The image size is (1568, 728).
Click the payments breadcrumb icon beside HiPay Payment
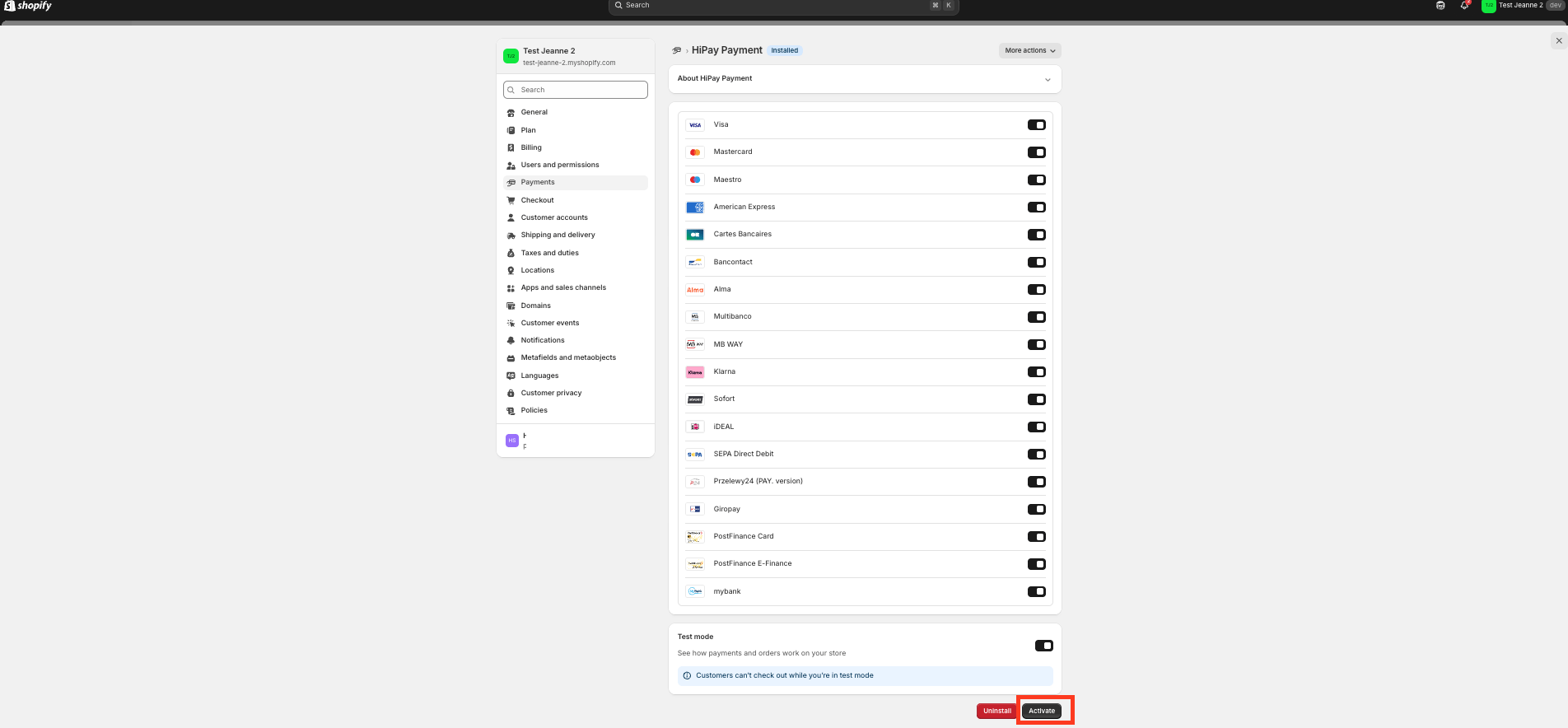coord(677,50)
